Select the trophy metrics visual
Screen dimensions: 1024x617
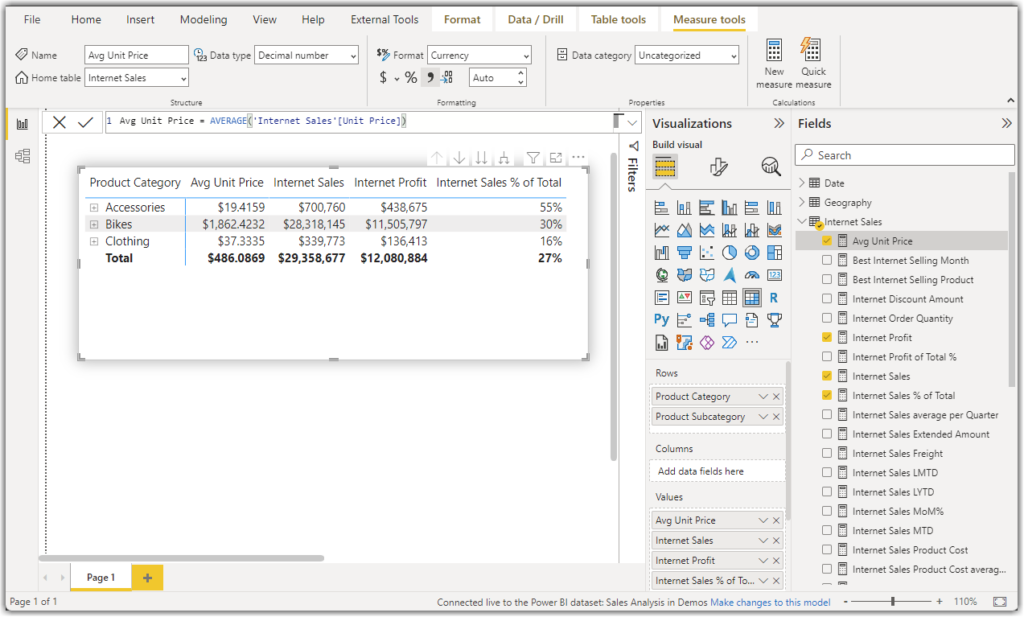(x=774, y=320)
